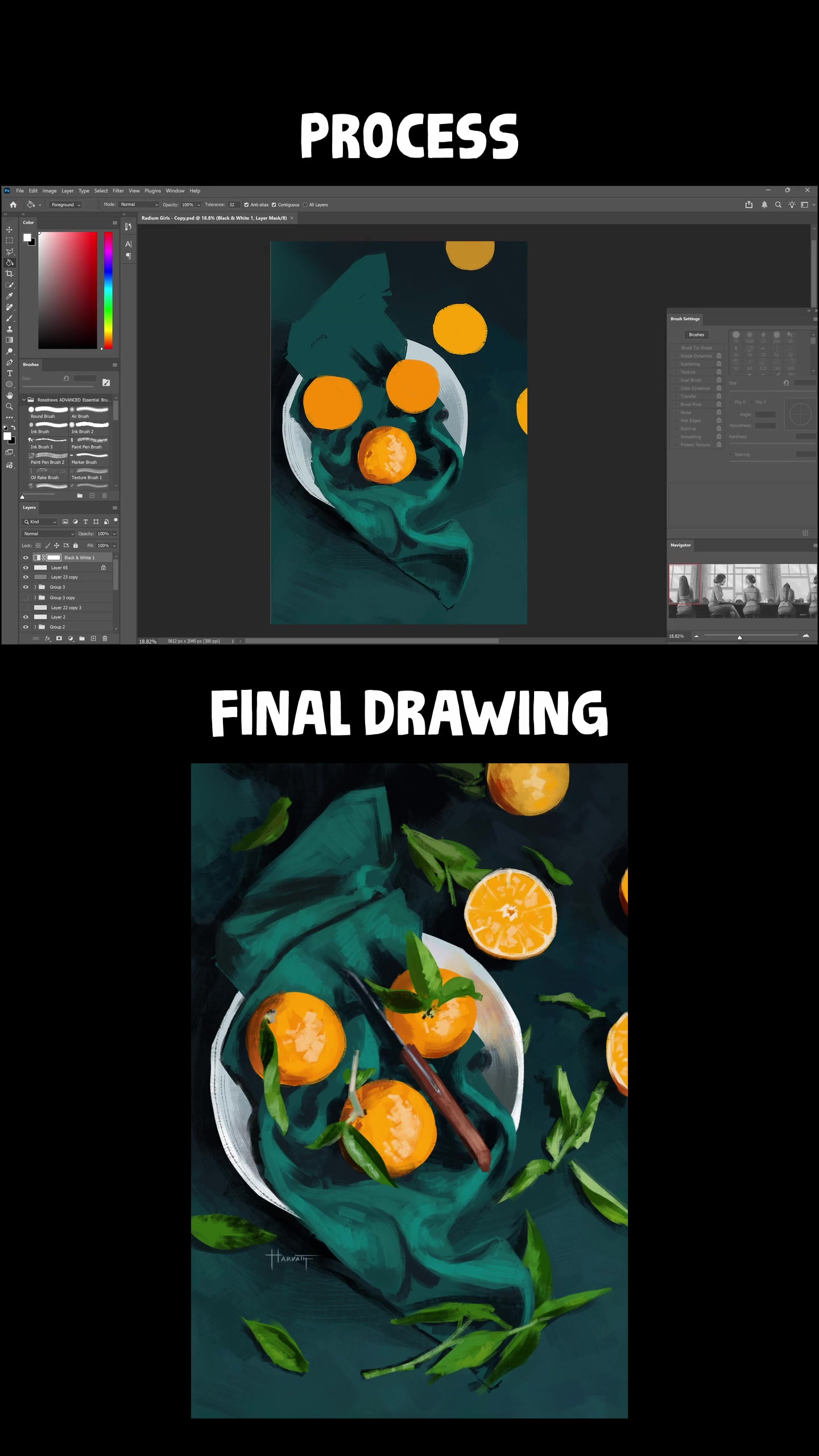Show the Layer 22 copy 3 layer
819x1456 pixels.
[x=26, y=607]
